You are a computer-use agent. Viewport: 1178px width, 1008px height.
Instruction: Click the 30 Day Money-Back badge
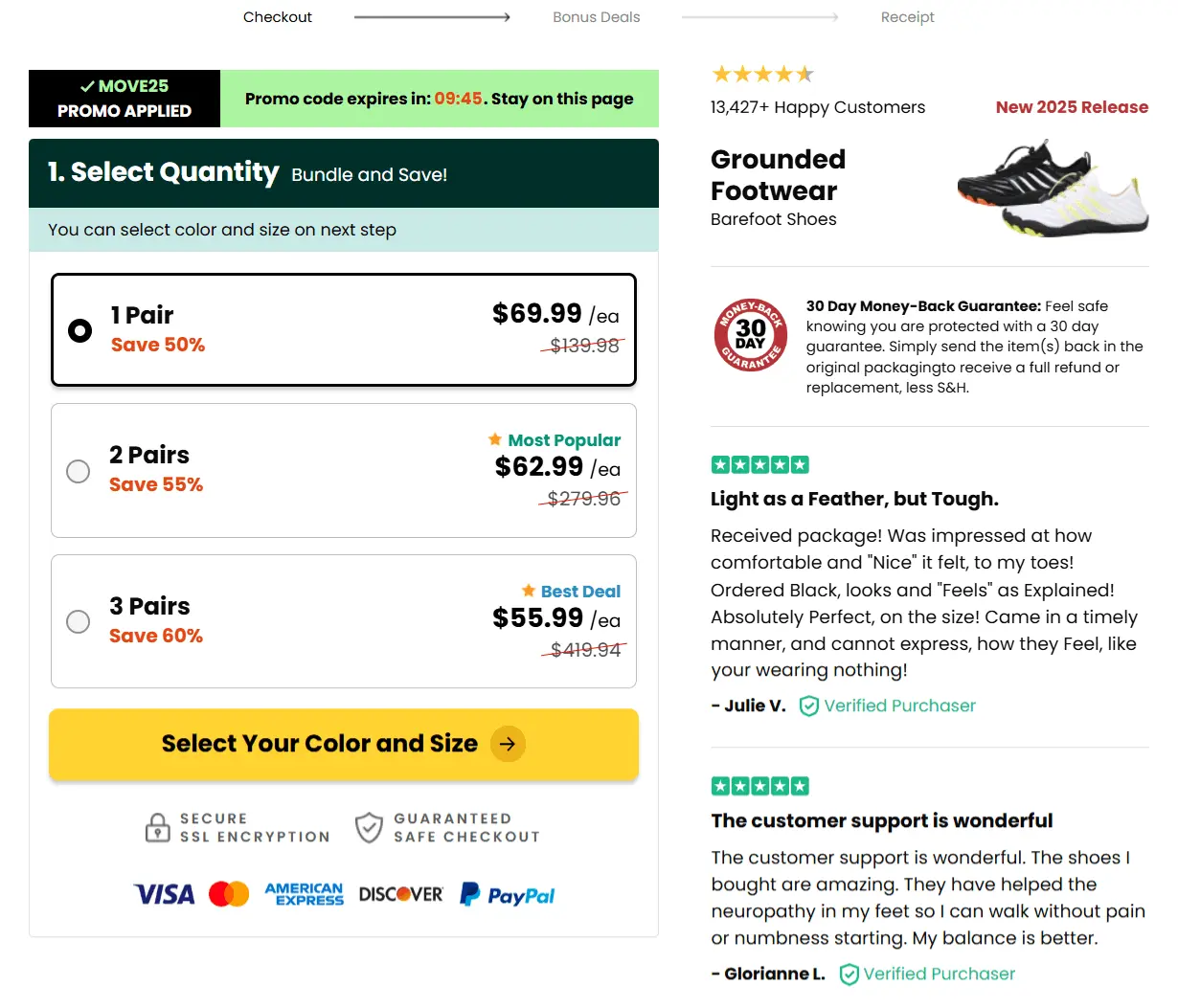point(750,335)
